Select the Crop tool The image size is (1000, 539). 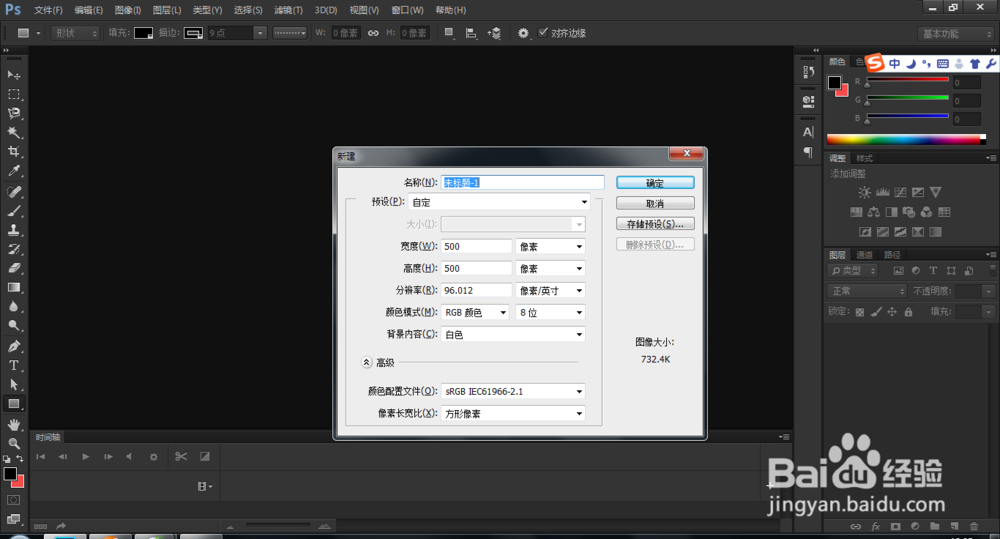pyautogui.click(x=13, y=152)
